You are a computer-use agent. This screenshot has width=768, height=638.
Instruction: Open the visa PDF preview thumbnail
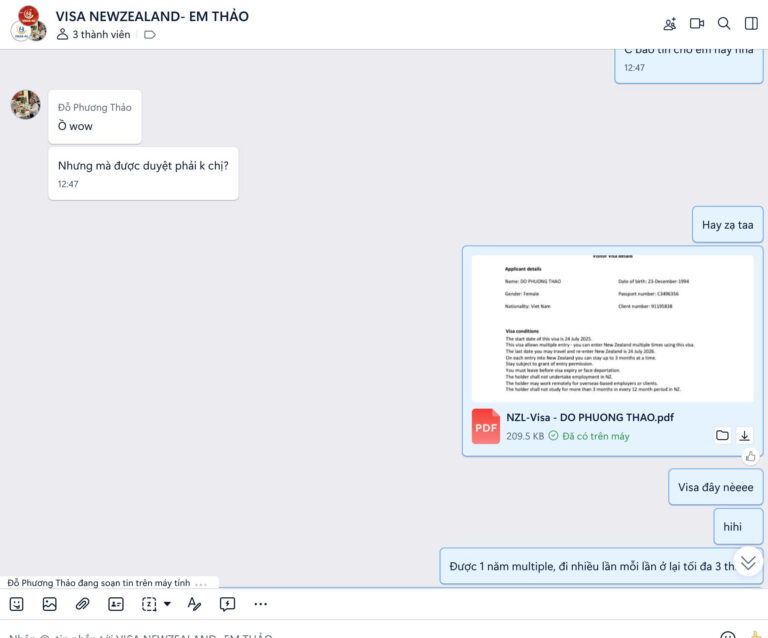tap(612, 328)
